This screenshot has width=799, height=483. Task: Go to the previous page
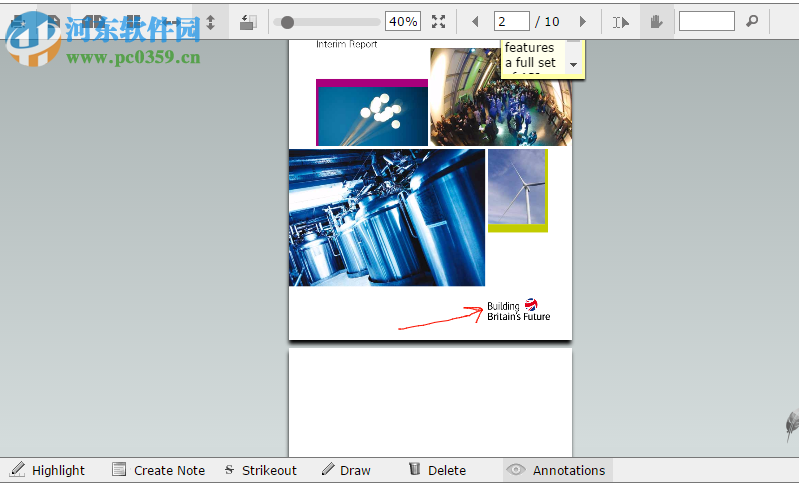pos(475,21)
